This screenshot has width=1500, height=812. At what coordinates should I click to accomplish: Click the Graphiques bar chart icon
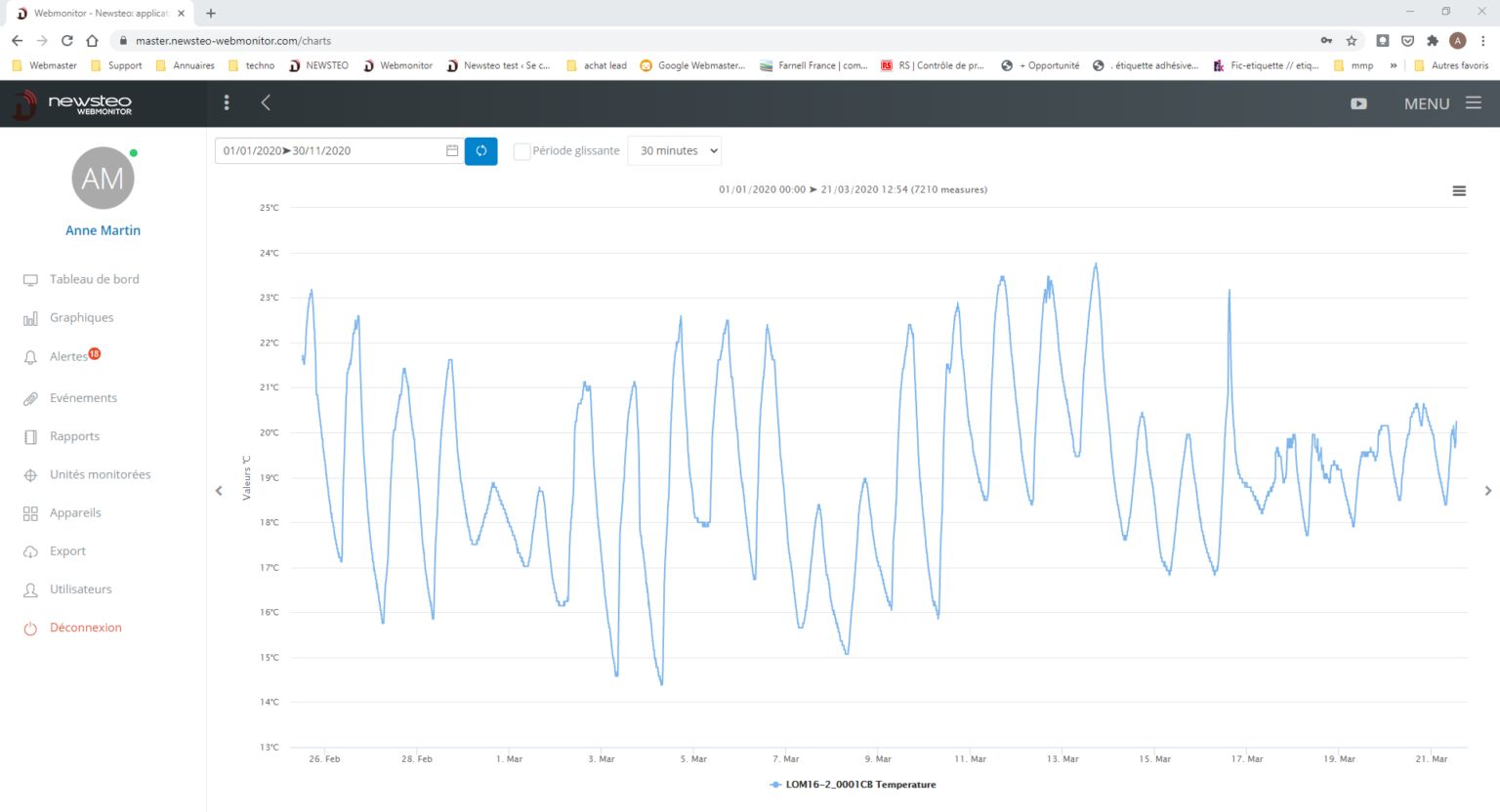point(30,318)
